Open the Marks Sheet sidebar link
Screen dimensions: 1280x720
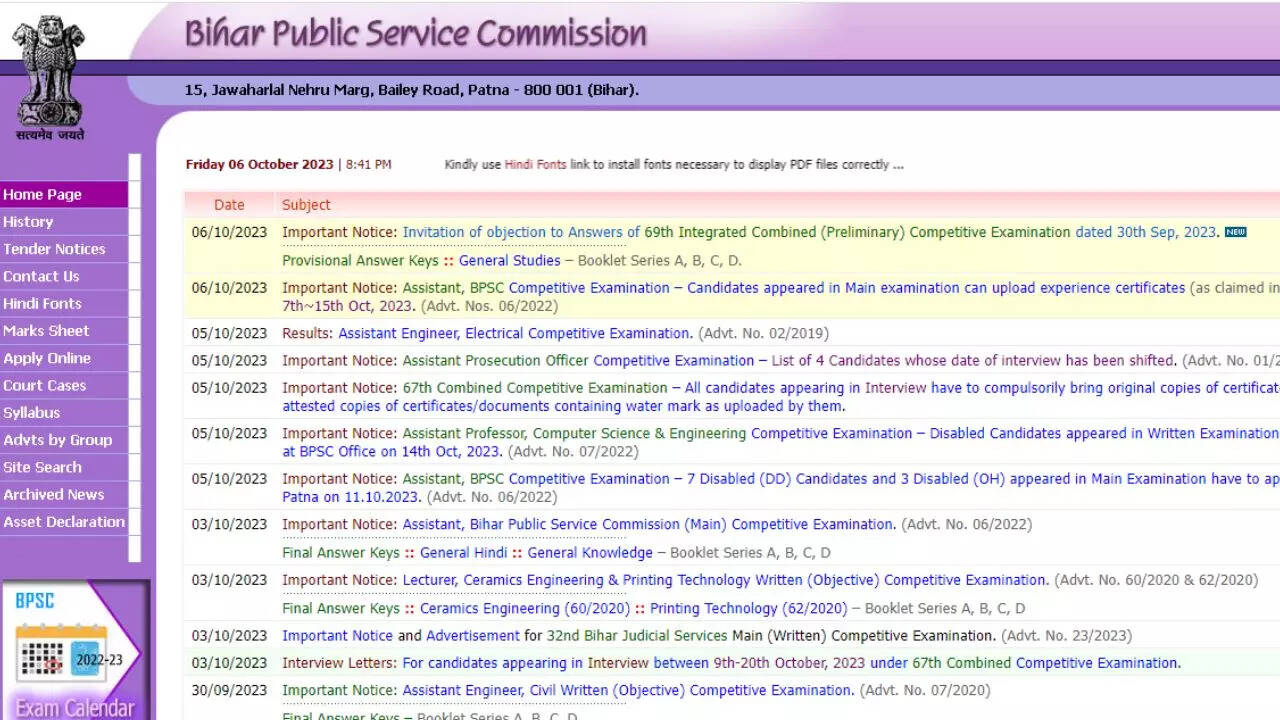(46, 331)
